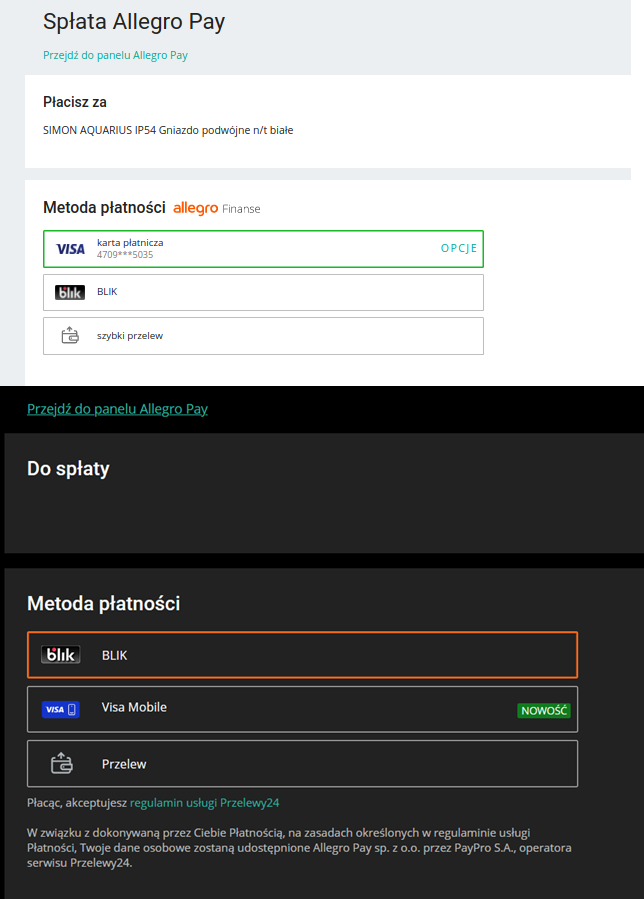Click the wallet icon beside szybki przelew
644x899 pixels.
[x=70, y=335]
